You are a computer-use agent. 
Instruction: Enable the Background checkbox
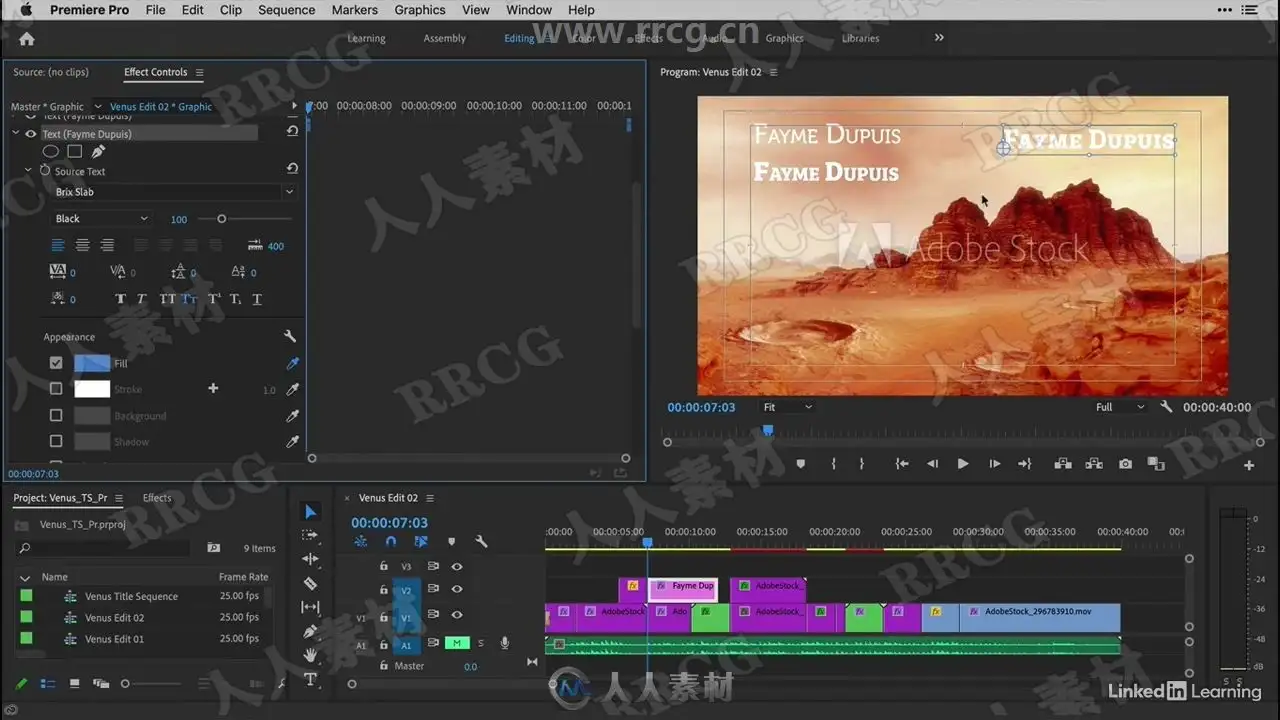point(56,415)
